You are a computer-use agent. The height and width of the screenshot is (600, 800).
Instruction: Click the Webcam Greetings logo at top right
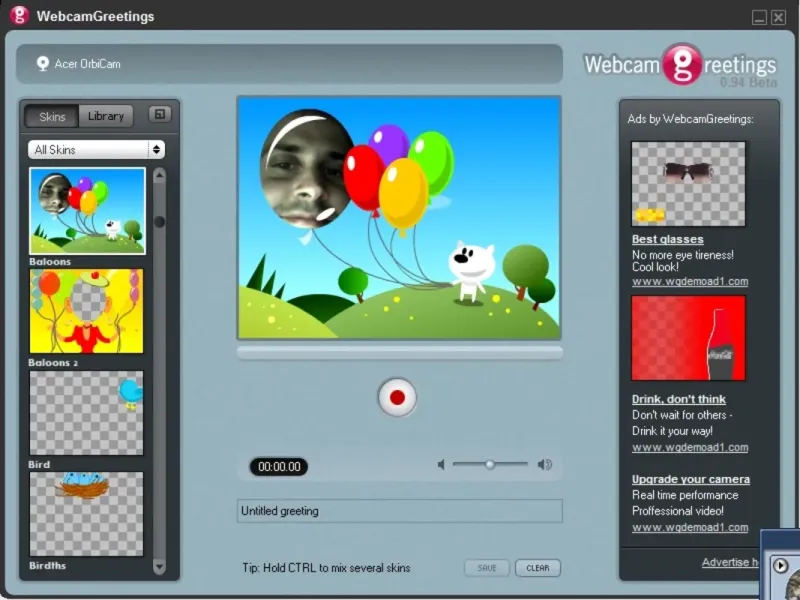point(681,65)
